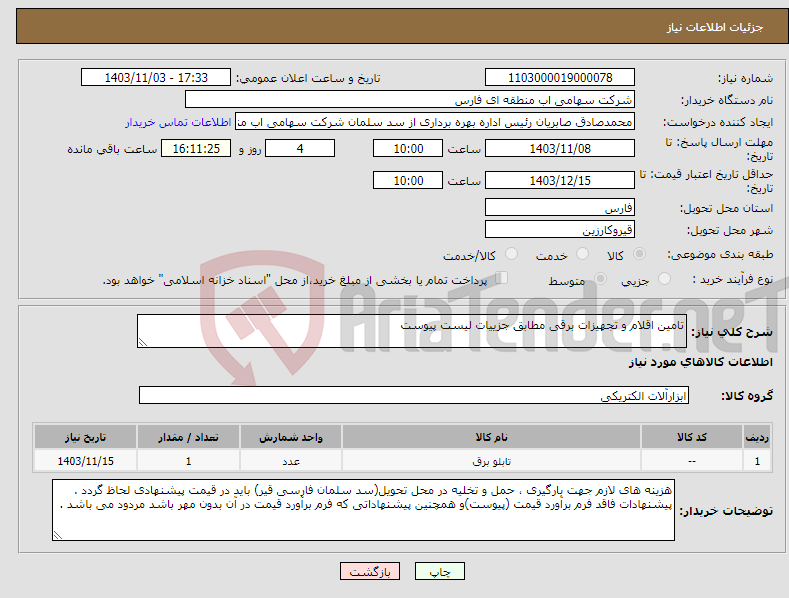The width and height of the screenshot is (789, 598).
Task: Click the announcement date field 1403/11/03 - 17:33
Action: pyautogui.click(x=156, y=78)
